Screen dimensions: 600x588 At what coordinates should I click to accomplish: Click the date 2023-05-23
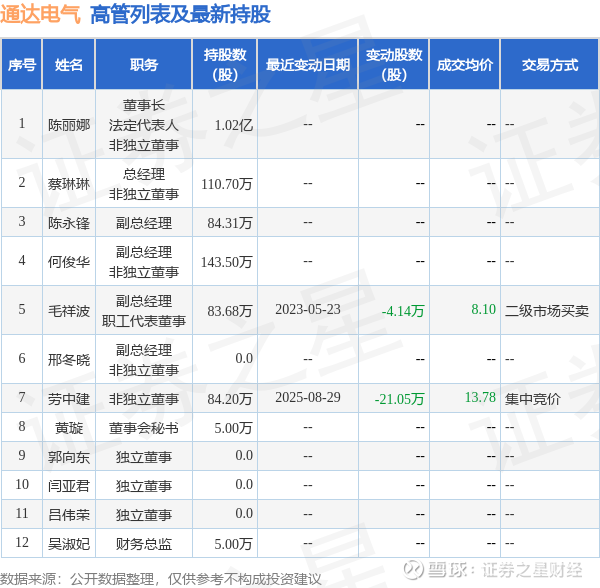(308, 309)
